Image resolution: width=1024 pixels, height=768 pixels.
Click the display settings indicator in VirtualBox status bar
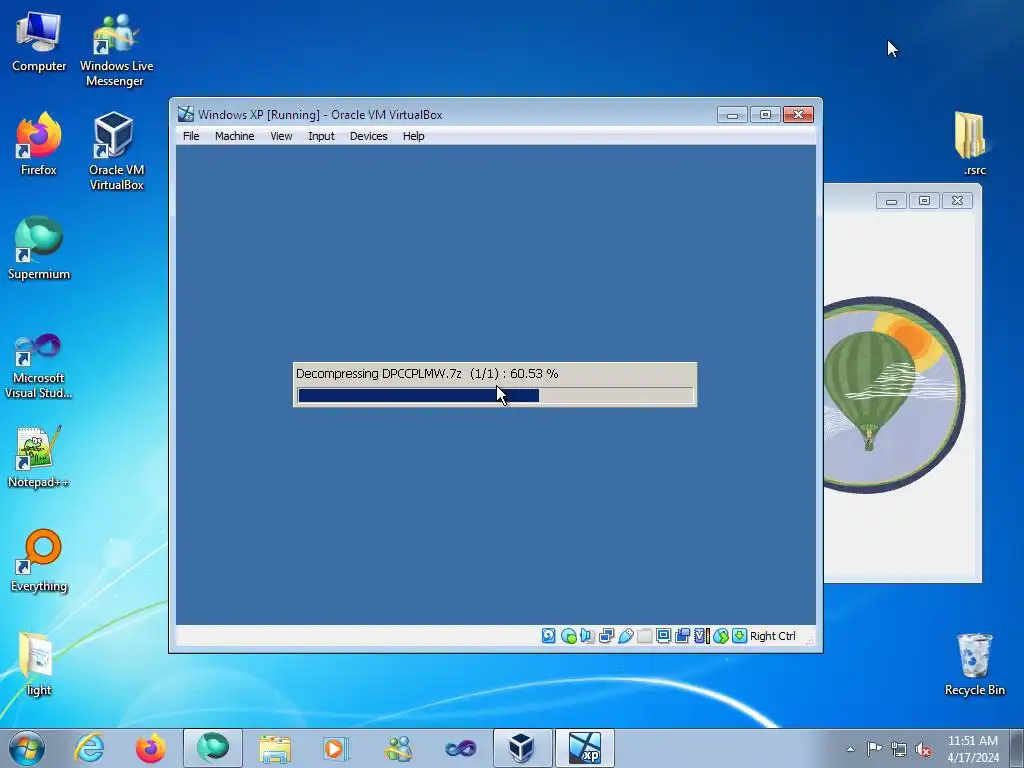pyautogui.click(x=664, y=635)
